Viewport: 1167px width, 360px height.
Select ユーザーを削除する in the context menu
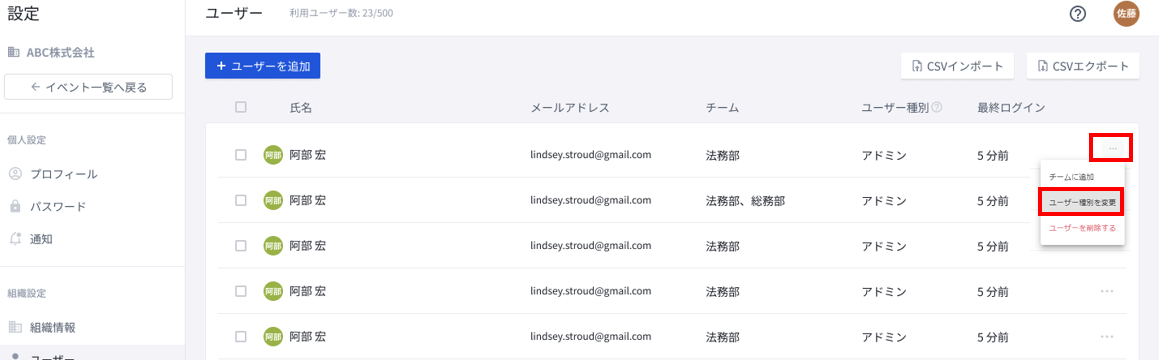pyautogui.click(x=1081, y=228)
